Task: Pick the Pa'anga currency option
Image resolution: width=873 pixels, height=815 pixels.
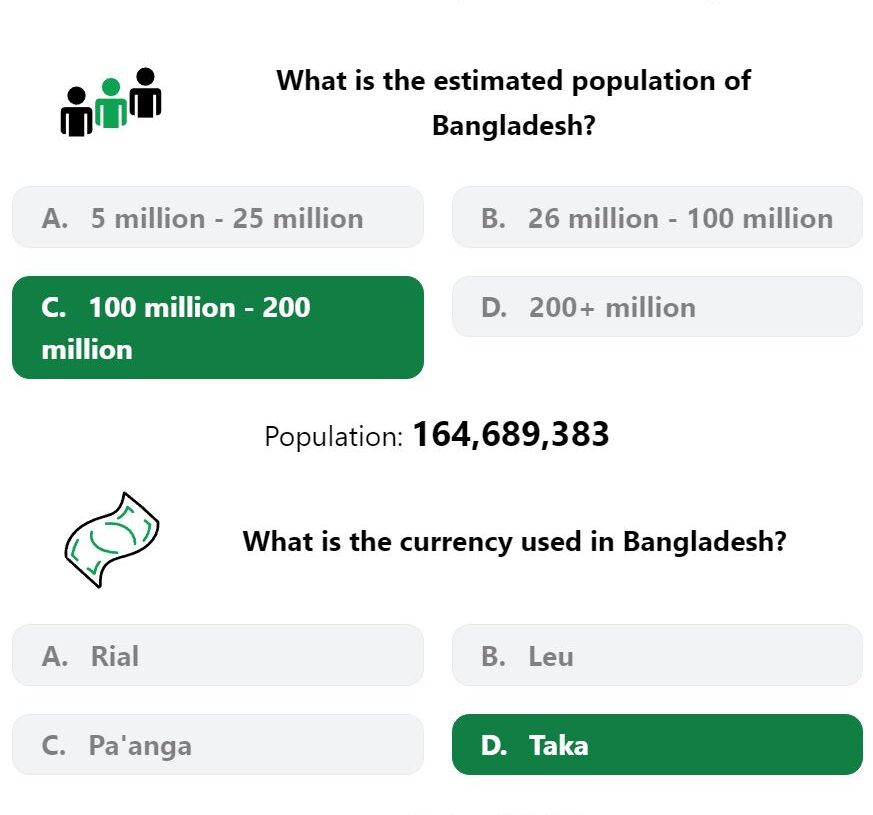Action: (x=218, y=744)
